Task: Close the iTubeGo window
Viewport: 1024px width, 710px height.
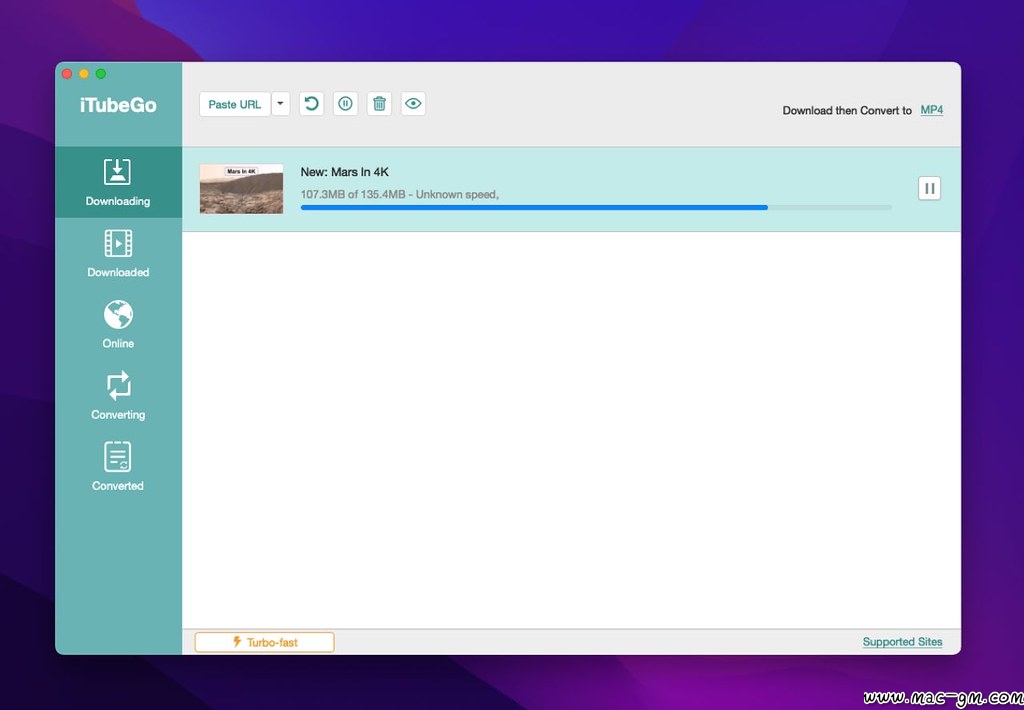Action: click(x=67, y=74)
